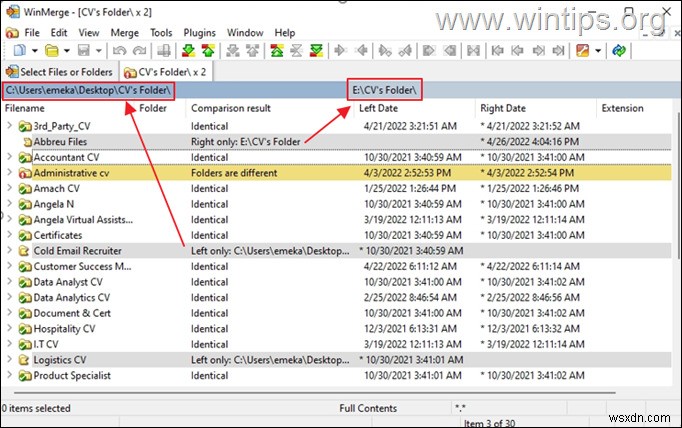Click the grayed Current Difference icon
Screen dimensions: 682x428
coord(297,51)
